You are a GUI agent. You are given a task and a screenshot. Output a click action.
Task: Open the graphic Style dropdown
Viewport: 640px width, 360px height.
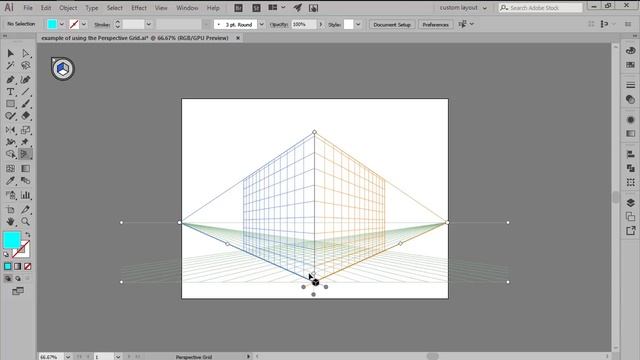(x=358, y=24)
